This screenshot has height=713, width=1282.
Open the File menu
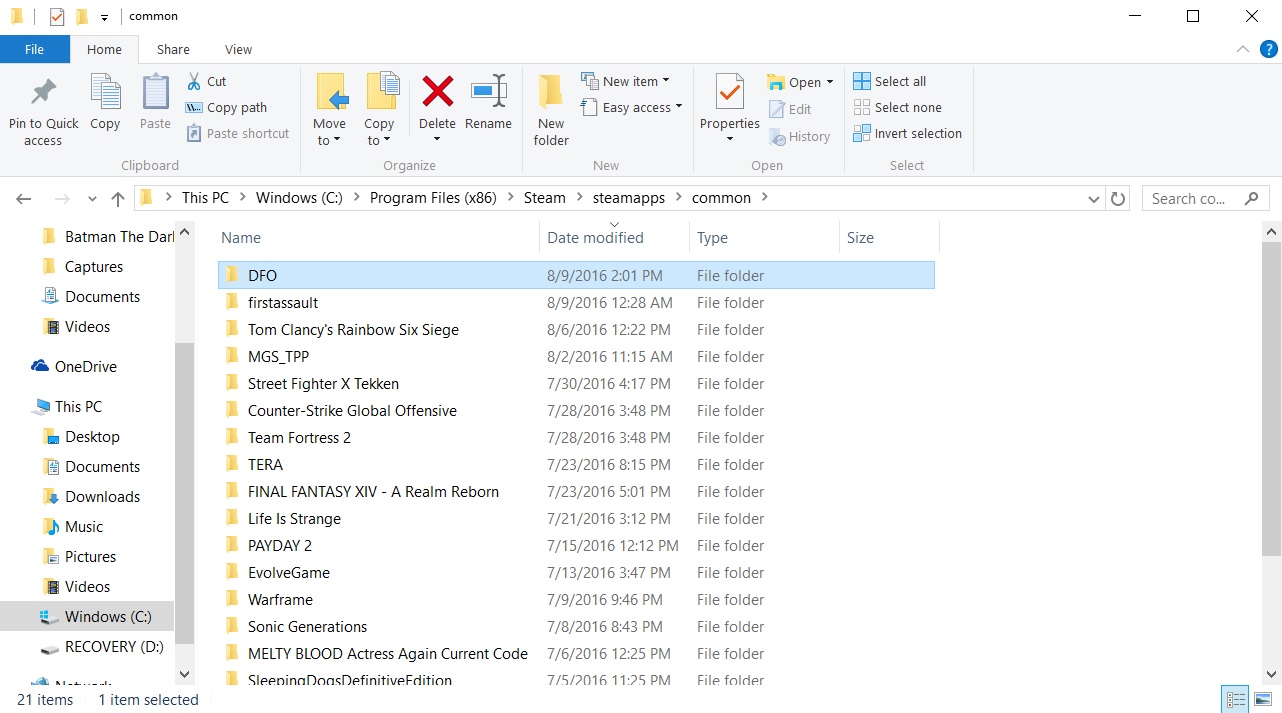[x=34, y=49]
